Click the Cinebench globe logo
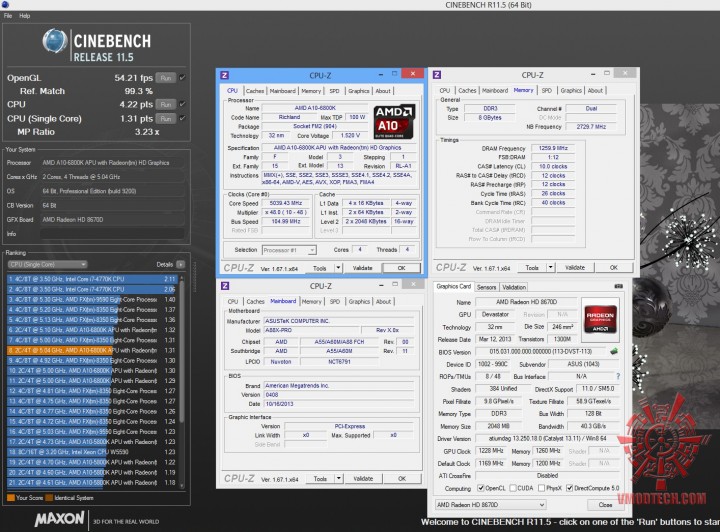This screenshot has height=532, width=720. (55, 41)
